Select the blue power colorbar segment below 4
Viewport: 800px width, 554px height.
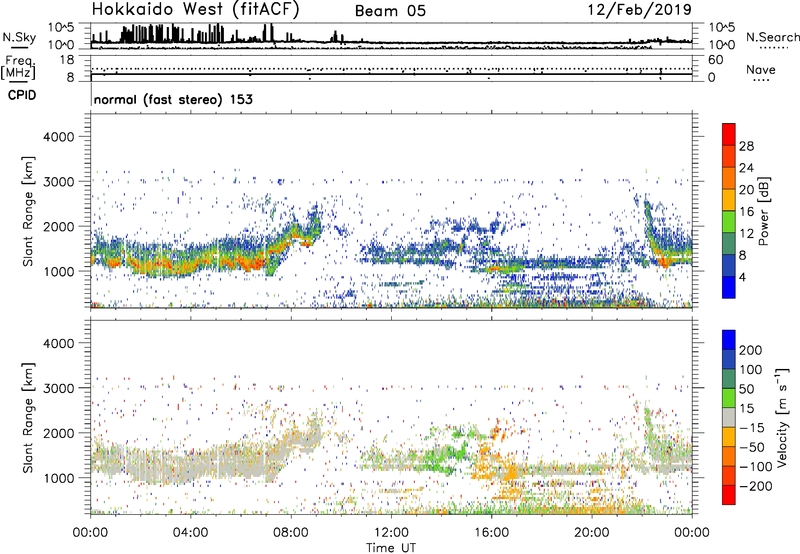[729, 287]
